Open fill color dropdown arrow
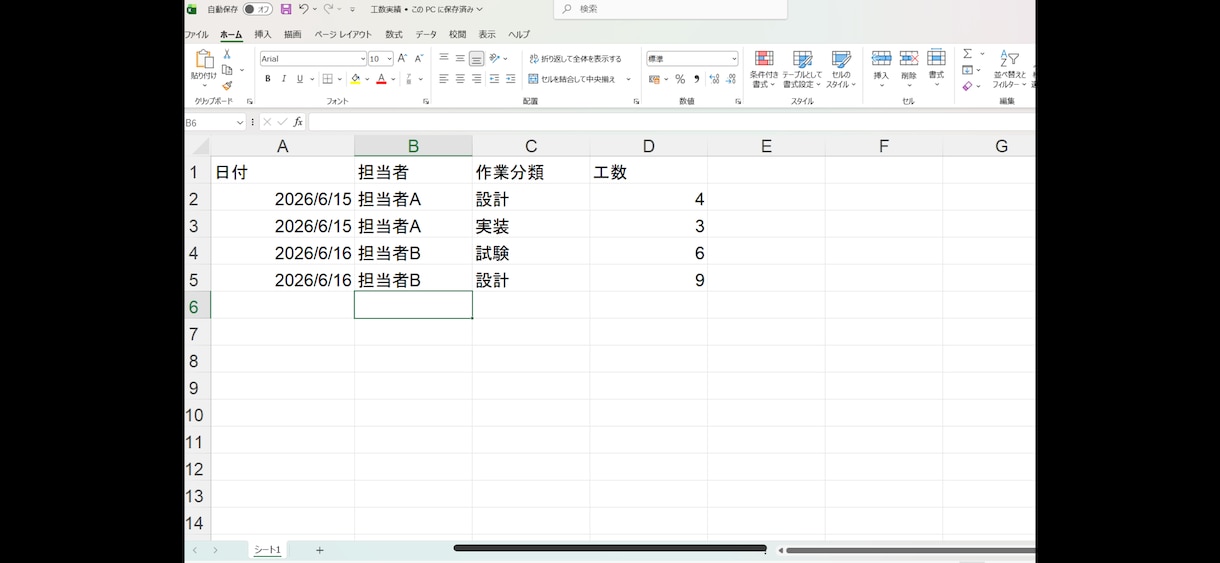The width and height of the screenshot is (1220, 563). 367,79
